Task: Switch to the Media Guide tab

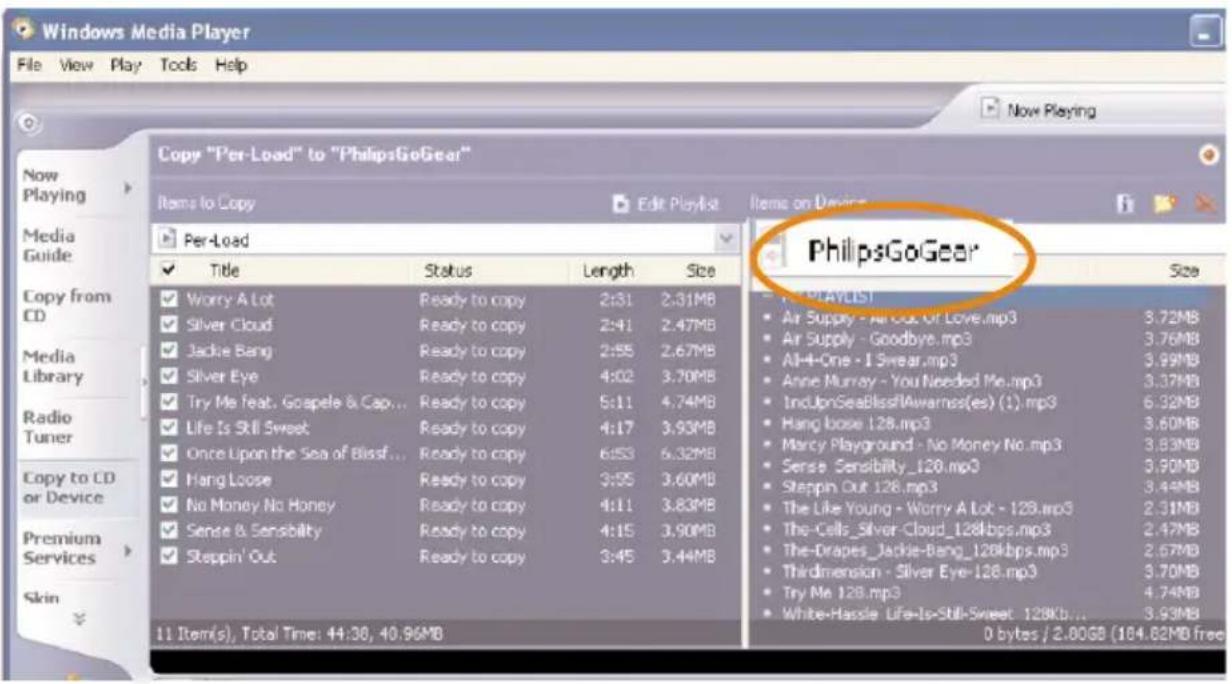Action: coord(78,246)
